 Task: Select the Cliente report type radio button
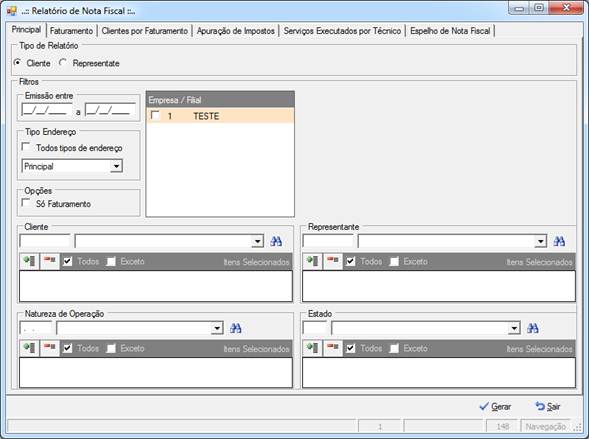tap(17, 63)
